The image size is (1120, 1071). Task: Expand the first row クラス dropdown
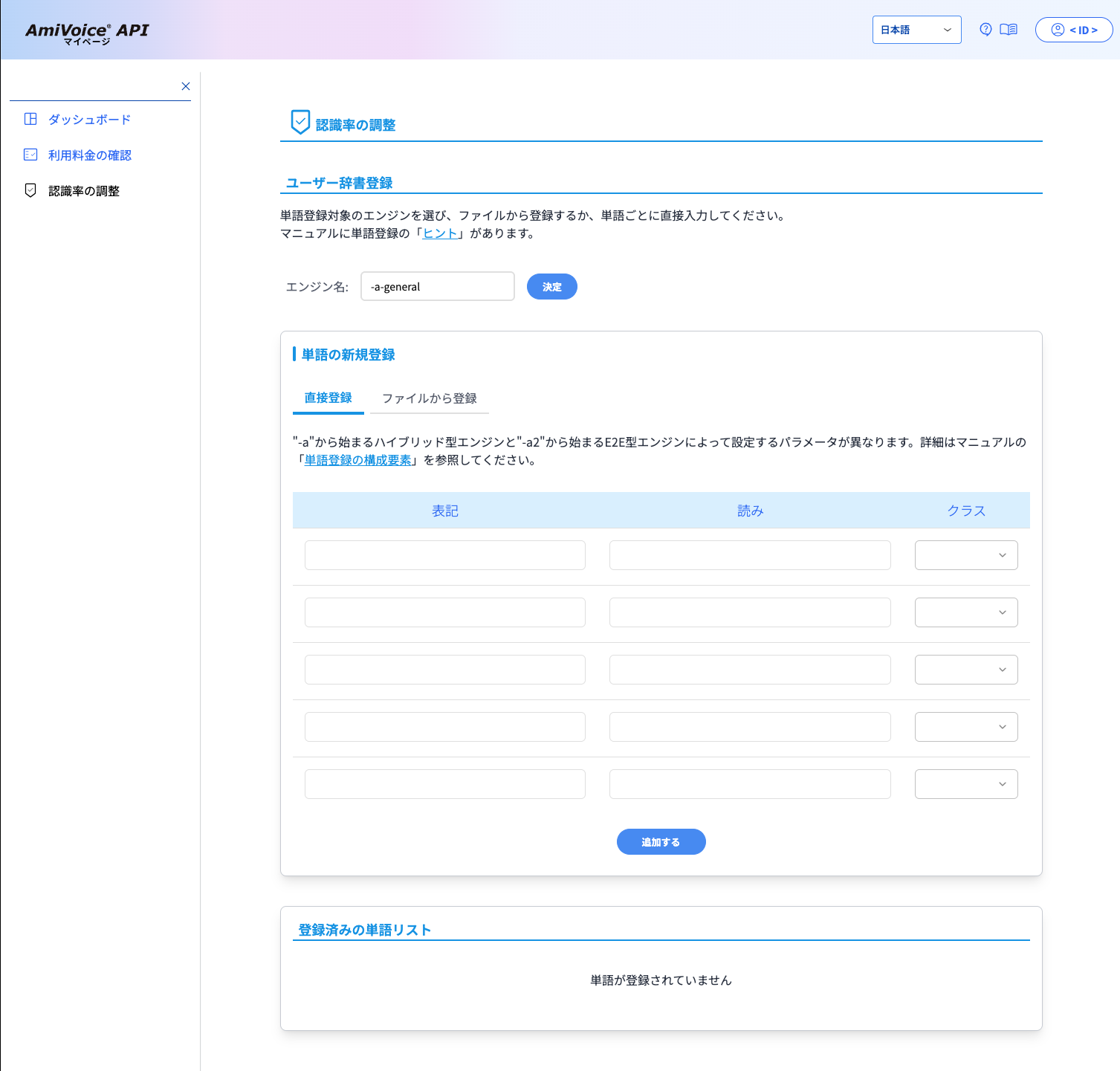click(966, 555)
